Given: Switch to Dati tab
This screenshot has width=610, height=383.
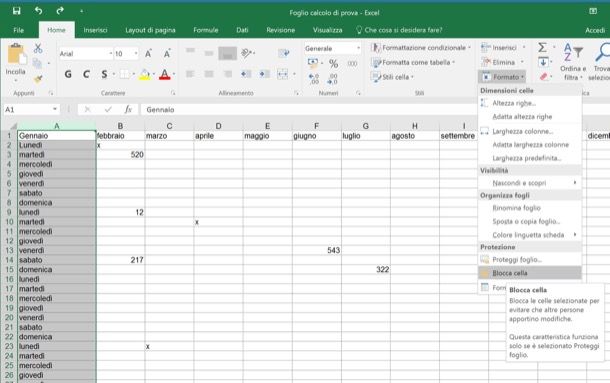Looking at the screenshot, I should [x=242, y=30].
